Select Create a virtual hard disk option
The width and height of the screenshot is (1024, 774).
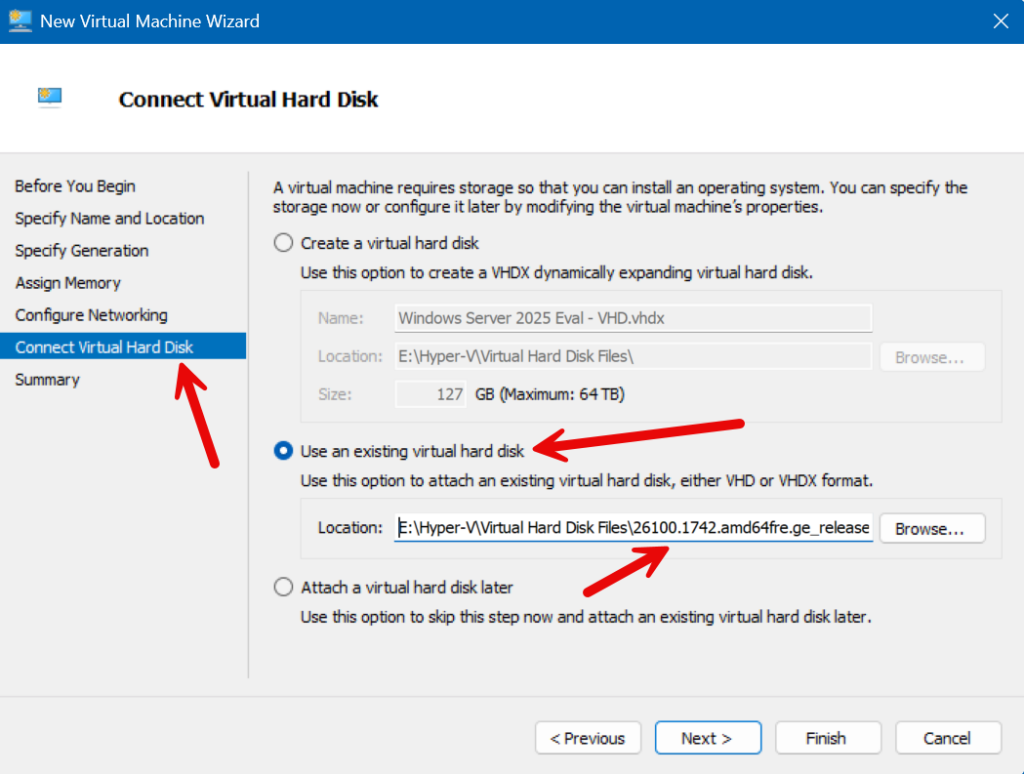(x=283, y=243)
